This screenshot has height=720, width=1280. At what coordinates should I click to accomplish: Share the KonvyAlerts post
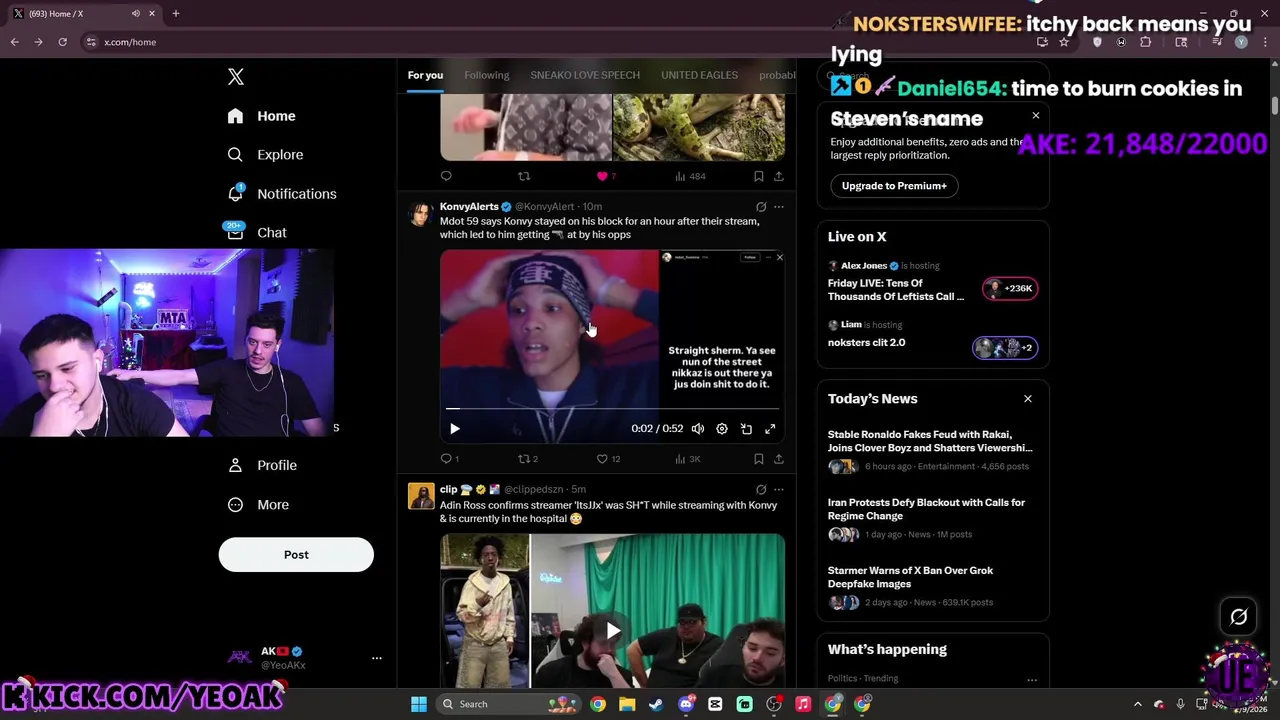[779, 459]
